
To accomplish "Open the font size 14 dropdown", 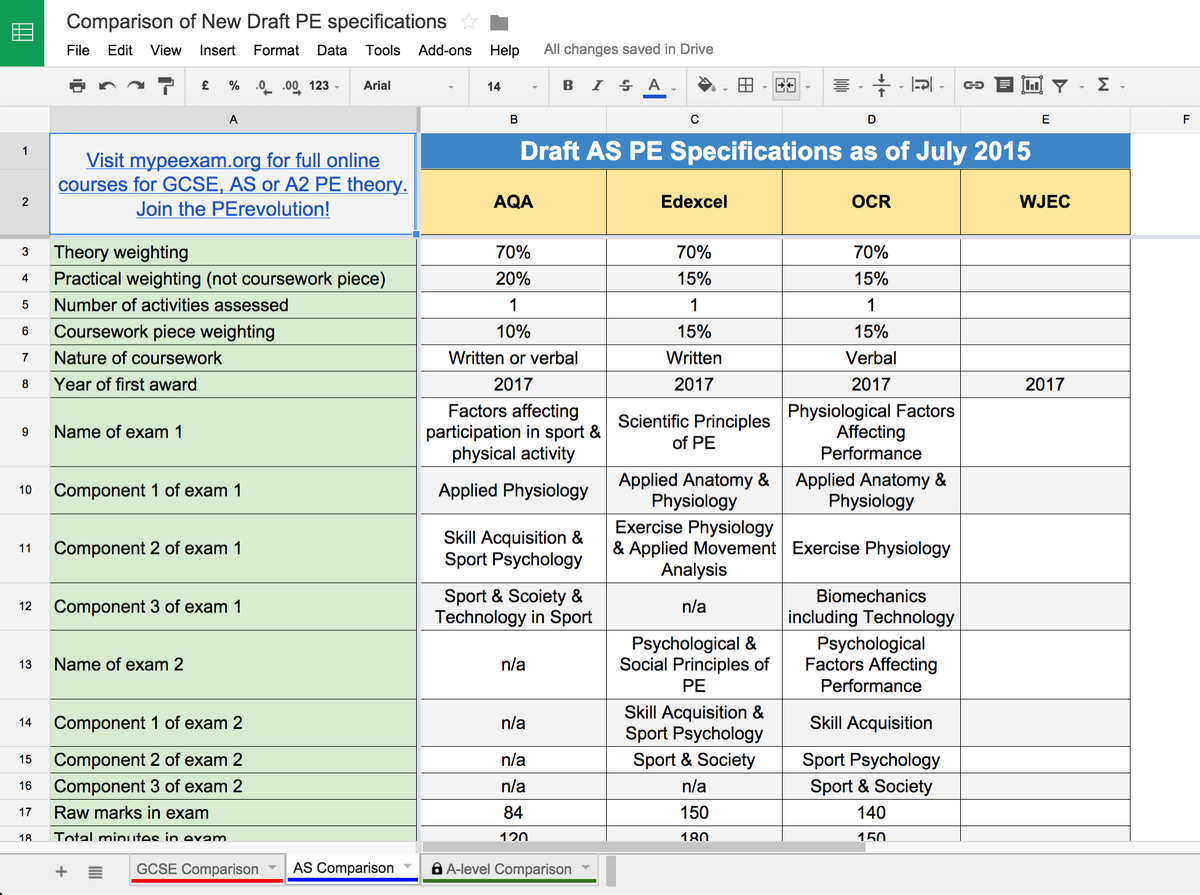I will pyautogui.click(x=512, y=86).
